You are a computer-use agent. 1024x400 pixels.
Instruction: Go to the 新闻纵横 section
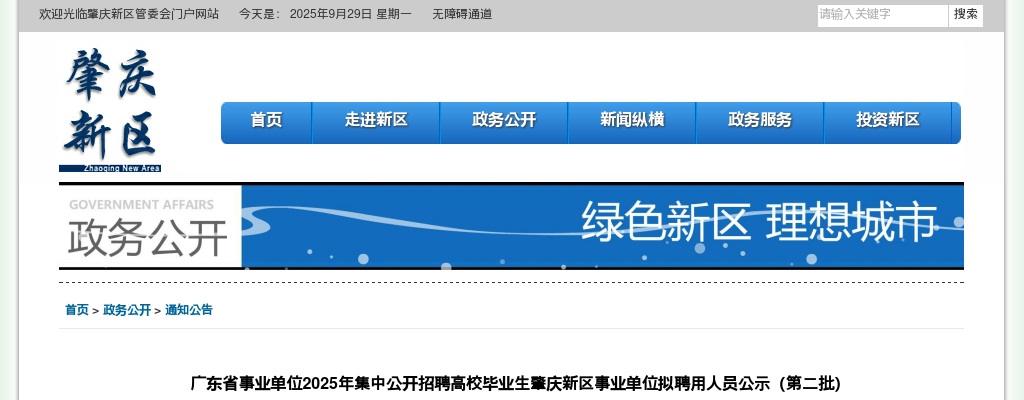tap(632, 120)
